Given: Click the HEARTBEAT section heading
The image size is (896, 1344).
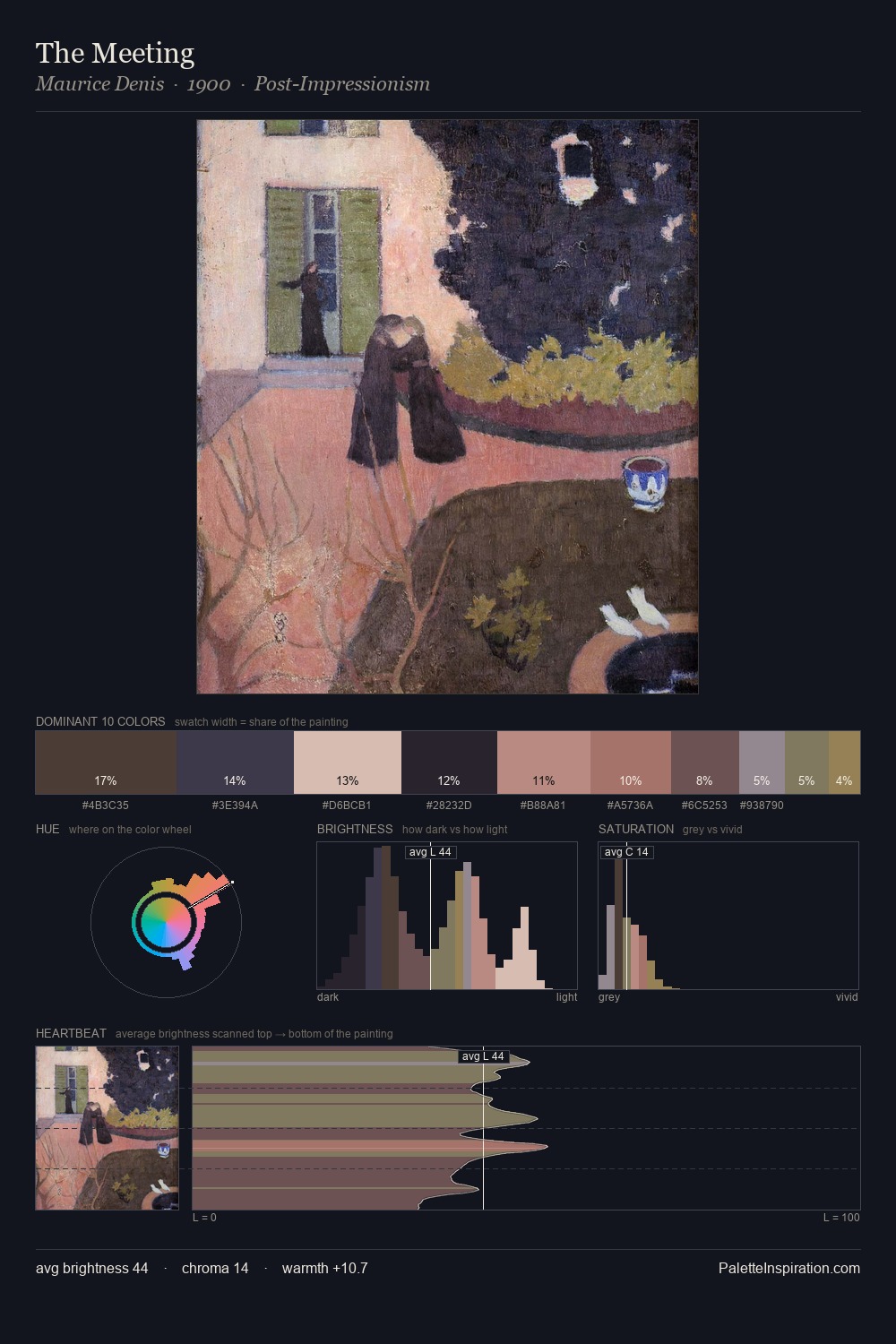Looking at the screenshot, I should coord(71,1033).
